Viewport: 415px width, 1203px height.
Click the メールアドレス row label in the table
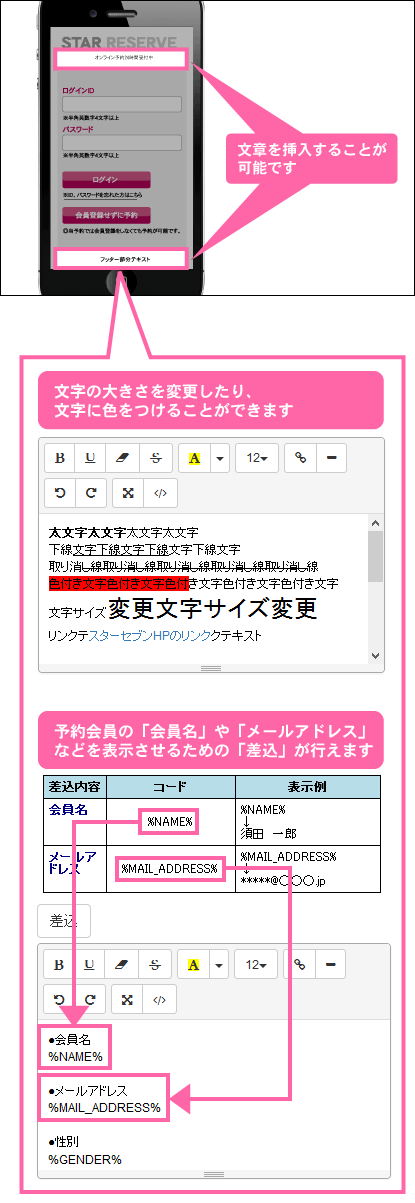coord(73,863)
